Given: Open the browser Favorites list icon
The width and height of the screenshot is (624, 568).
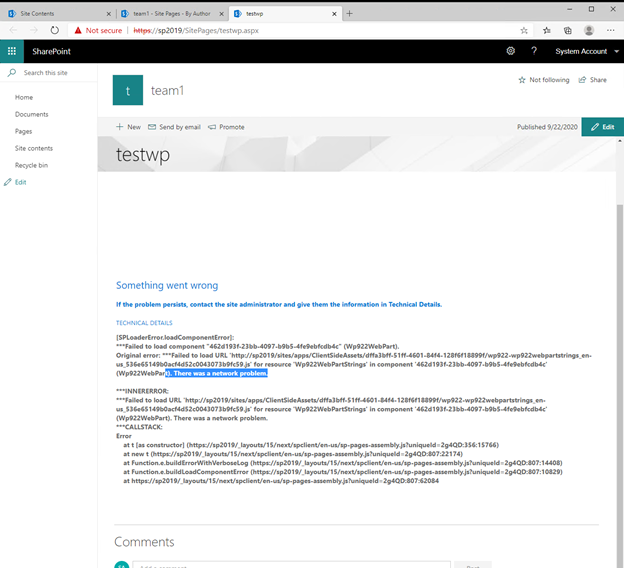Looking at the screenshot, I should coord(547,30).
